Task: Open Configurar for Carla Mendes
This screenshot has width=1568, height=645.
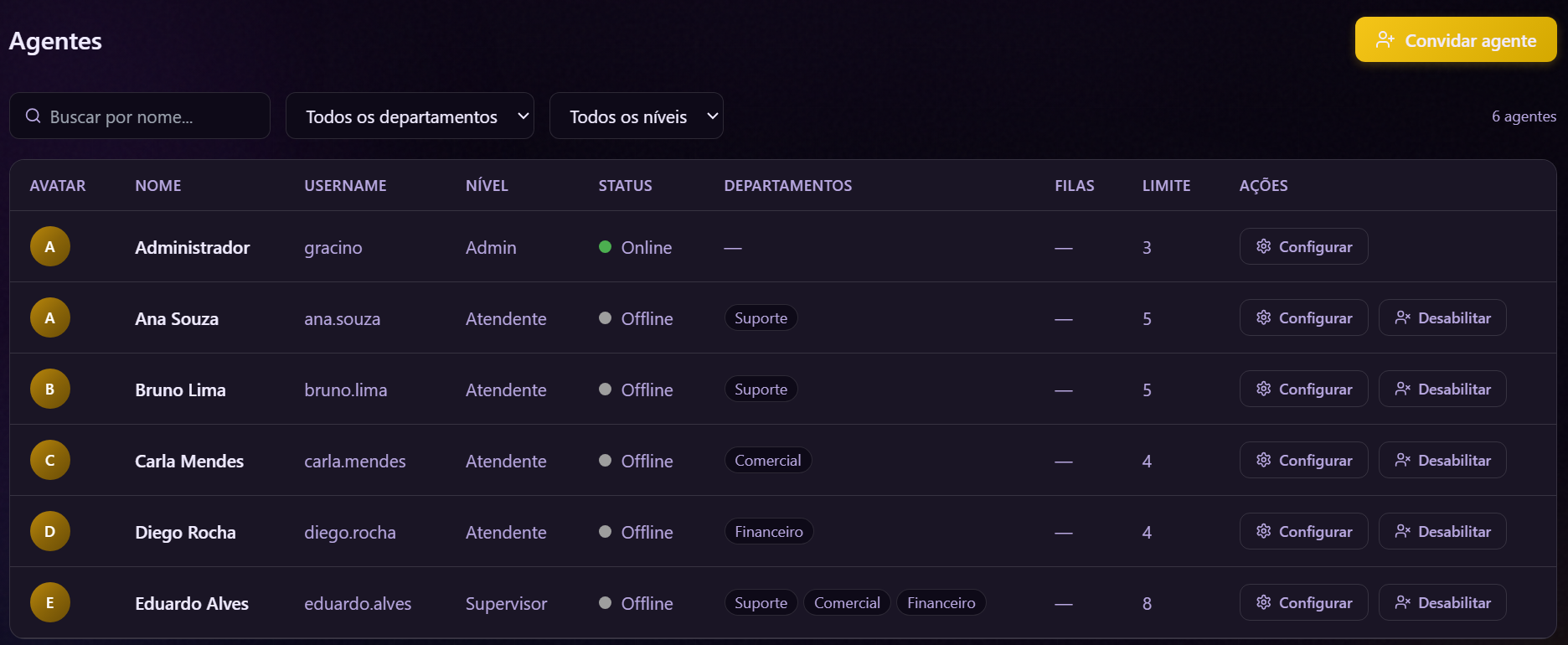Action: [x=1303, y=461]
